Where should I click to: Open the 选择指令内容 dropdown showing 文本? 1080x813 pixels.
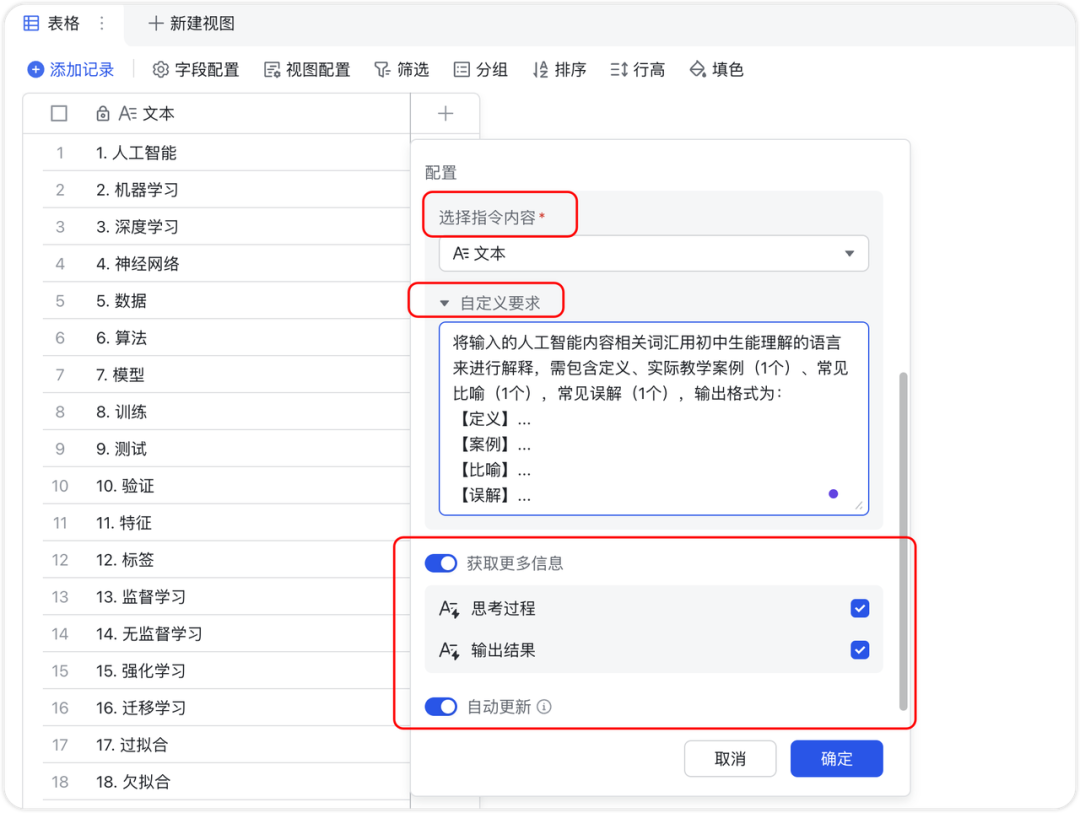[654, 254]
